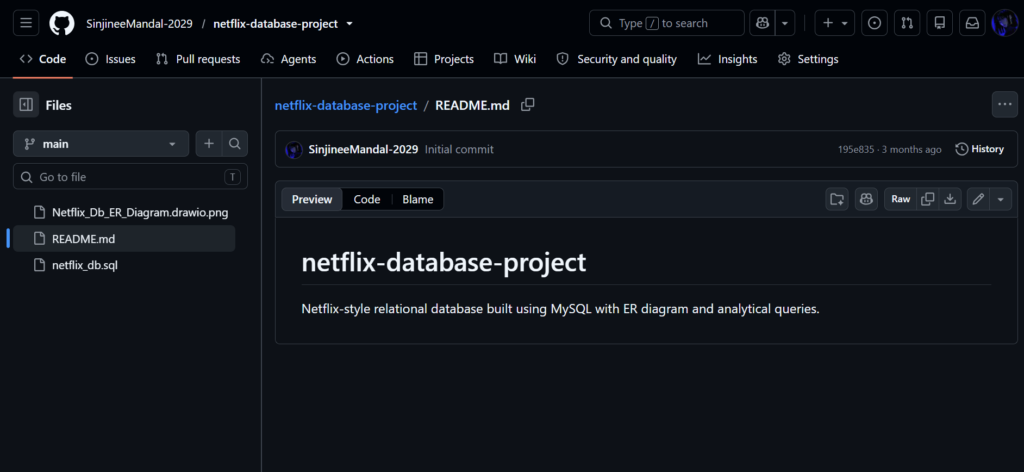Expand the Copilot dropdown arrow in header
The width and height of the screenshot is (1024, 472).
[784, 23]
